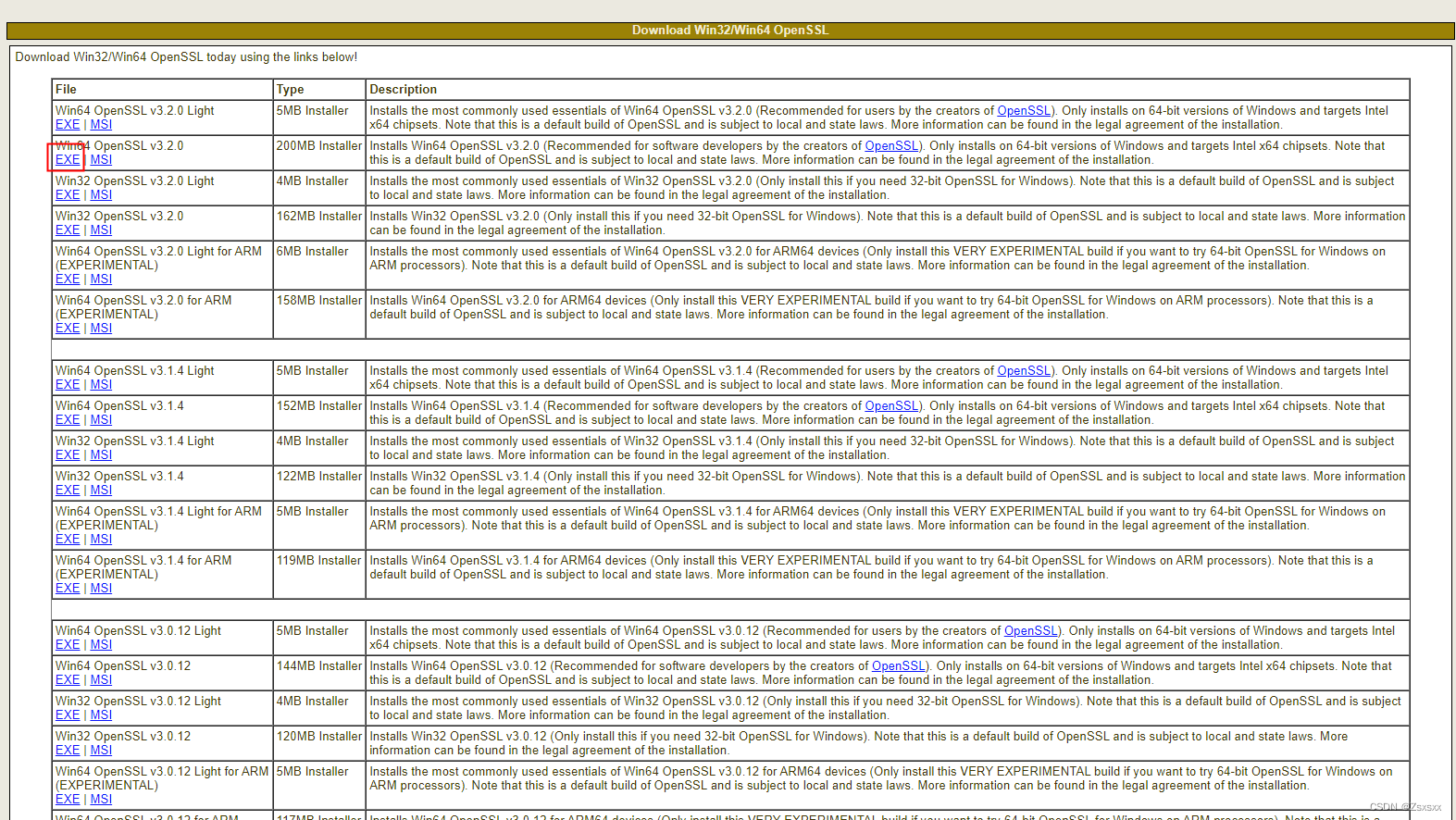The image size is (1456, 820).
Task: Download Win32 OpenSSL v3.0.12 Light EXE
Action: pyautogui.click(x=68, y=715)
